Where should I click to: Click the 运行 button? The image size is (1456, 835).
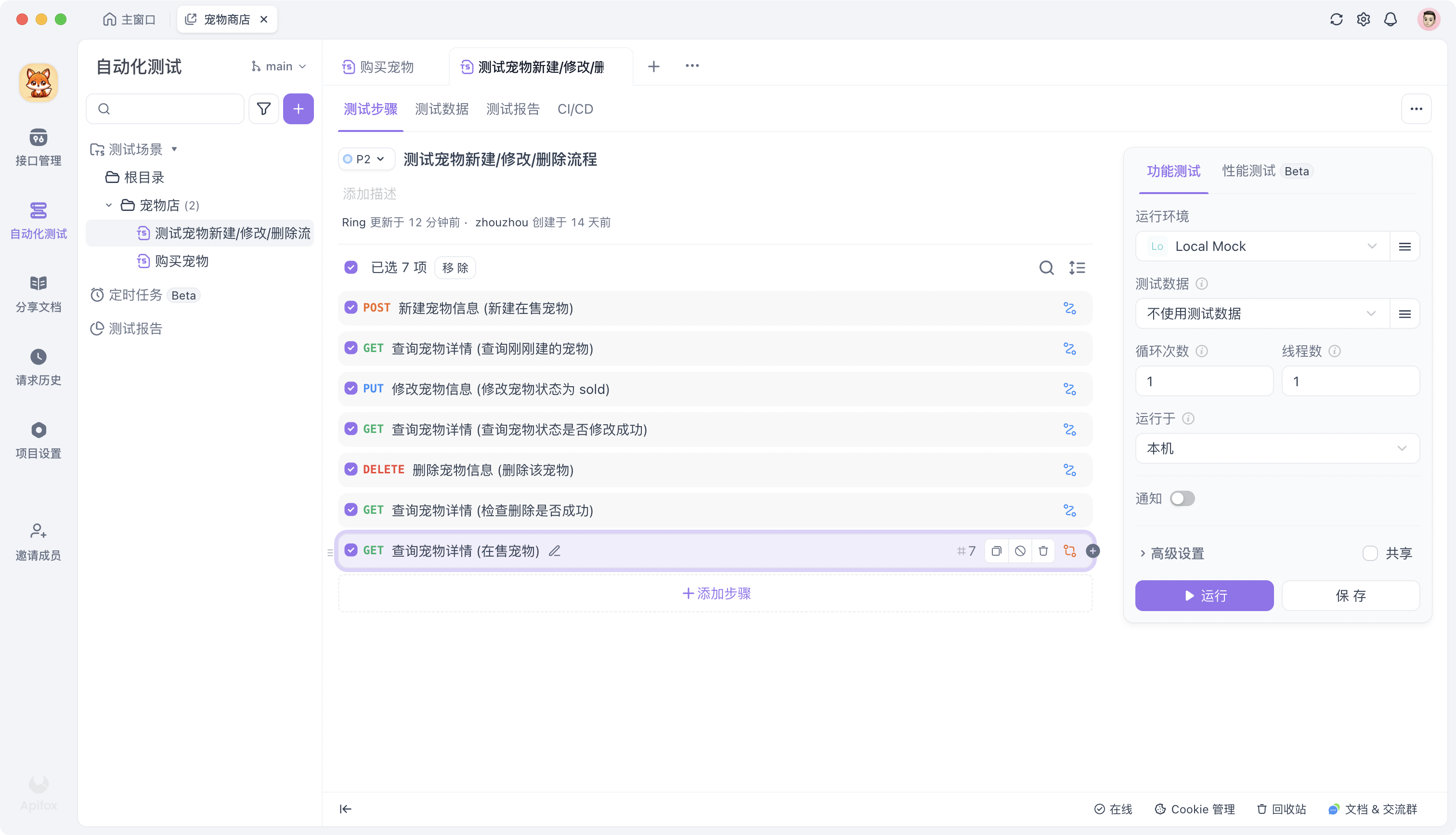click(1204, 595)
